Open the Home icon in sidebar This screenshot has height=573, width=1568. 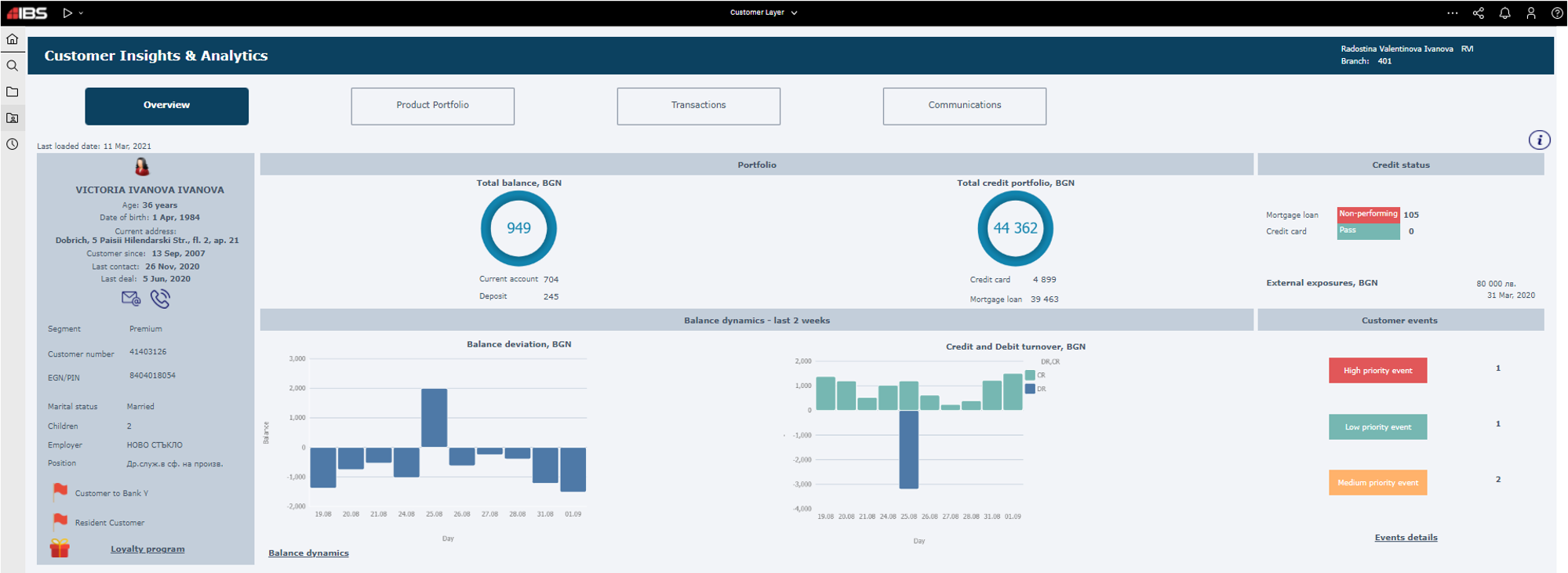(13, 39)
